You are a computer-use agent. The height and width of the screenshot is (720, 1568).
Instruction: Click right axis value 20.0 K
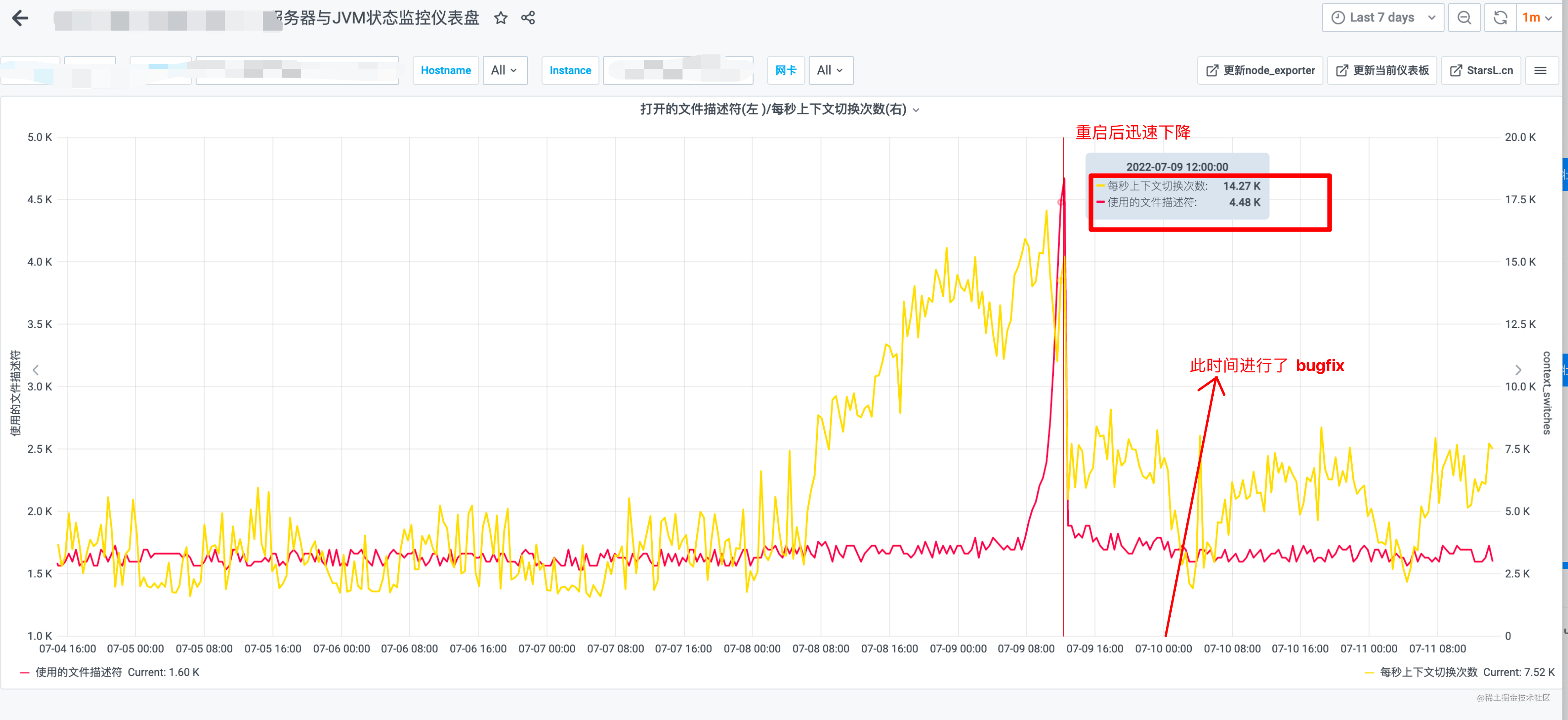tap(1520, 138)
